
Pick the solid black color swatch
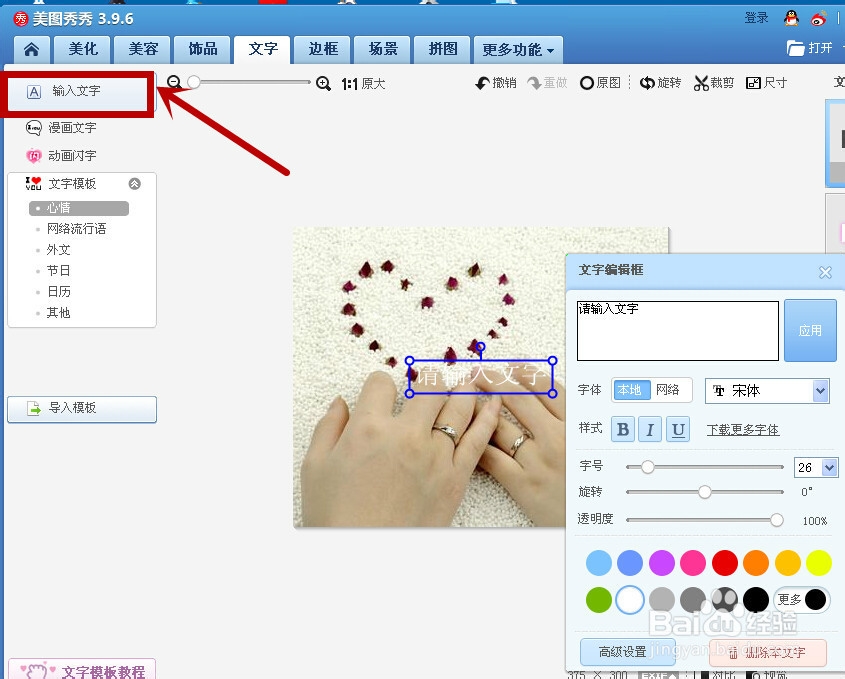[x=756, y=600]
